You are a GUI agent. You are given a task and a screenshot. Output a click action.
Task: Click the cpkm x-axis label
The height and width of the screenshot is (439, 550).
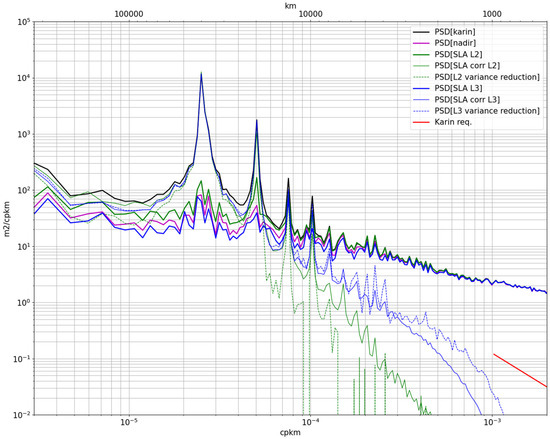coord(290,432)
